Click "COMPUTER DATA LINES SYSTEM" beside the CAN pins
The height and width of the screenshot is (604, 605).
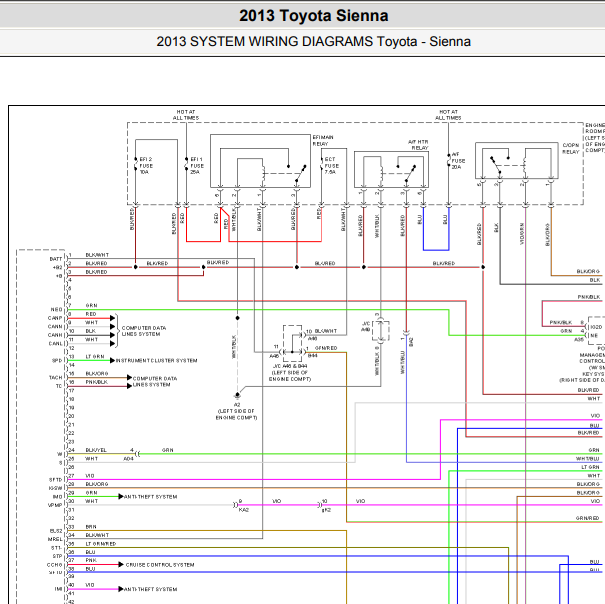[144, 331]
